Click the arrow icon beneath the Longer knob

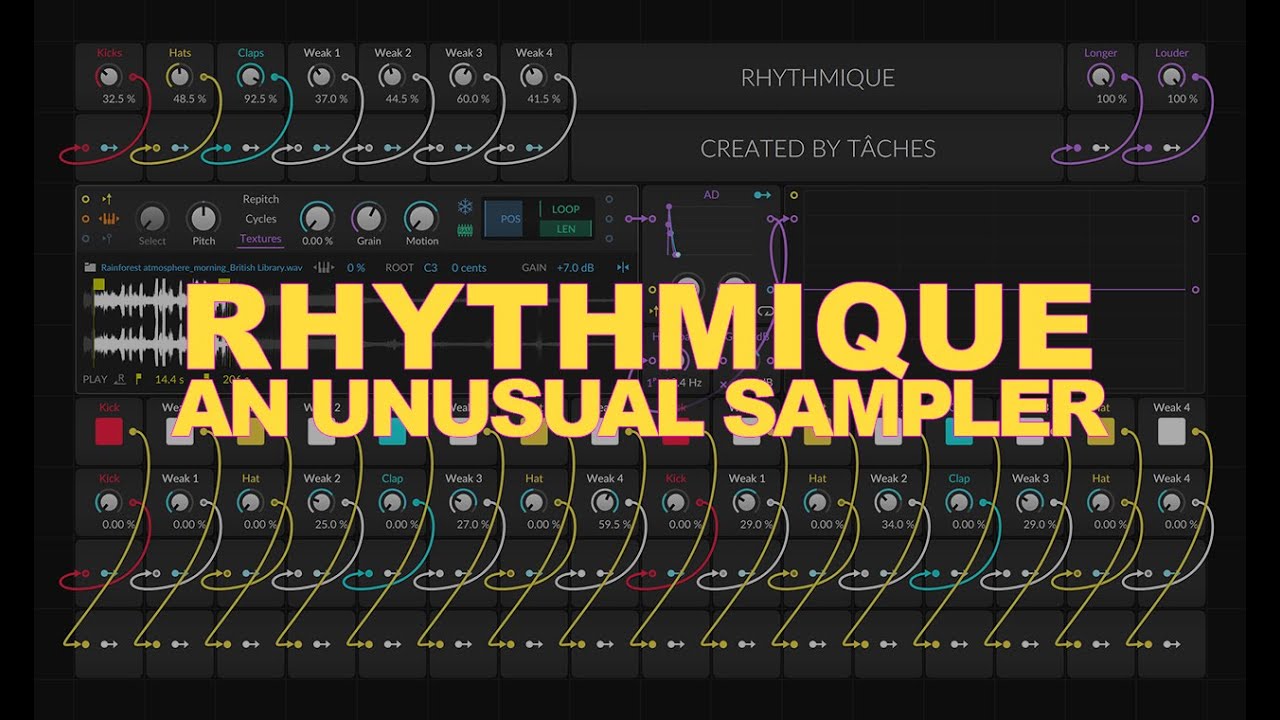coord(1100,148)
